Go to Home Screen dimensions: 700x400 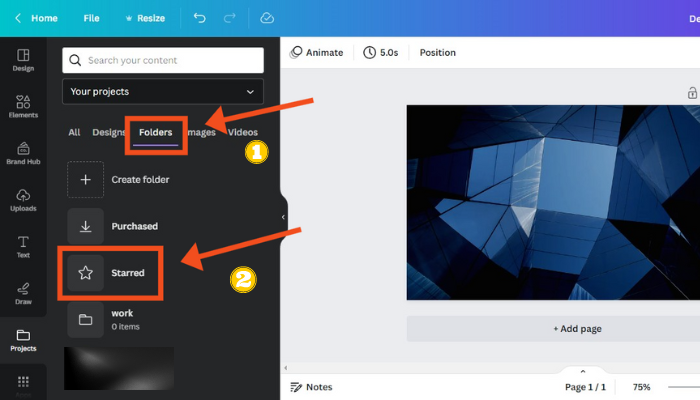44,18
